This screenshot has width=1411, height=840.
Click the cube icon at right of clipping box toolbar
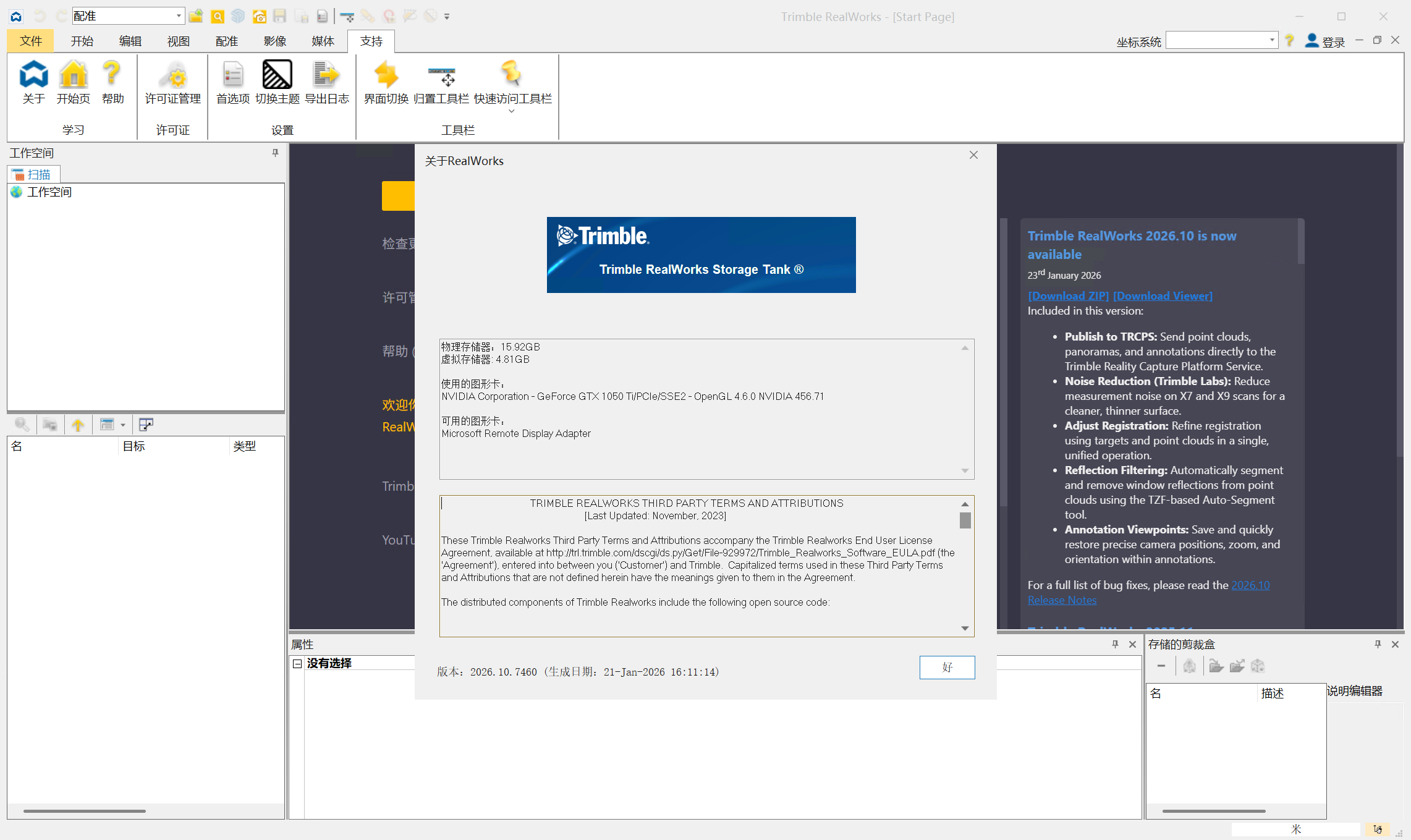[x=1258, y=666]
